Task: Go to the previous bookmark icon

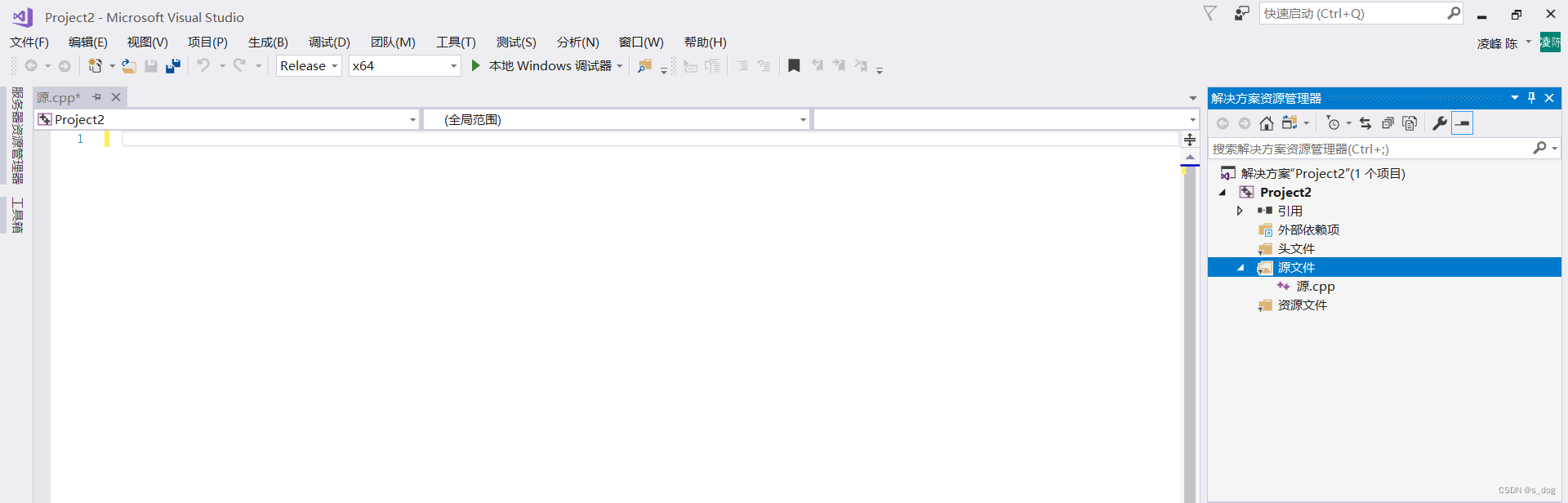Action: 817,65
